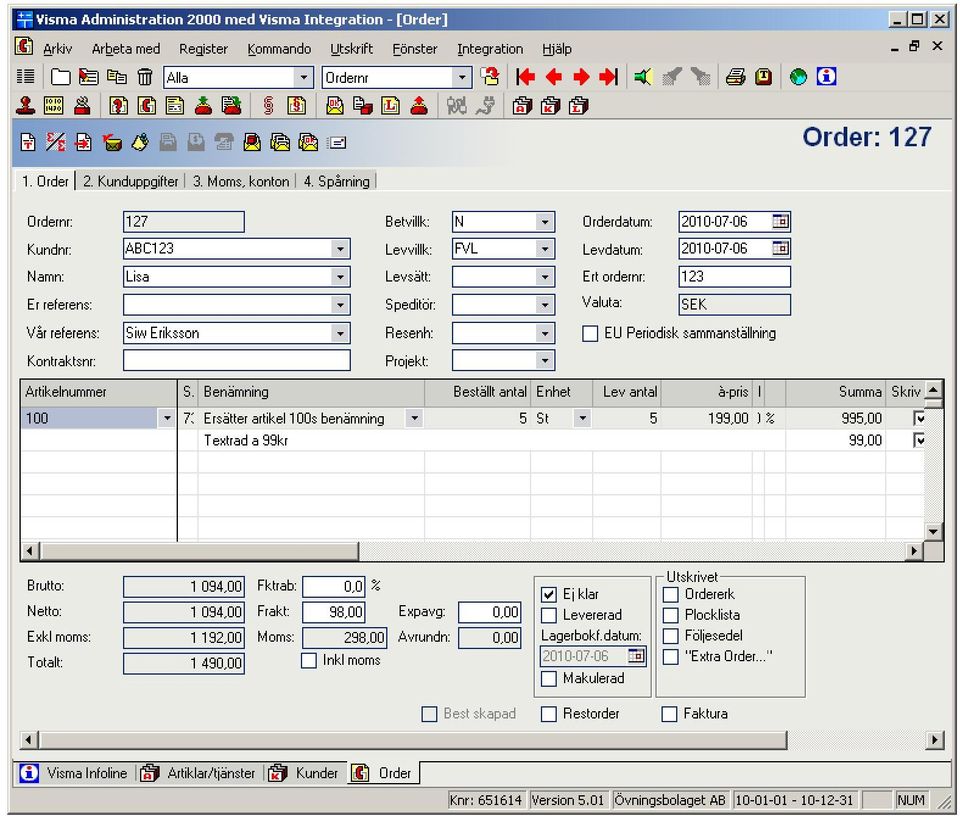Tick the Inkl moms checkbox
Image resolution: width=960 pixels, height=816 pixels.
(x=309, y=661)
